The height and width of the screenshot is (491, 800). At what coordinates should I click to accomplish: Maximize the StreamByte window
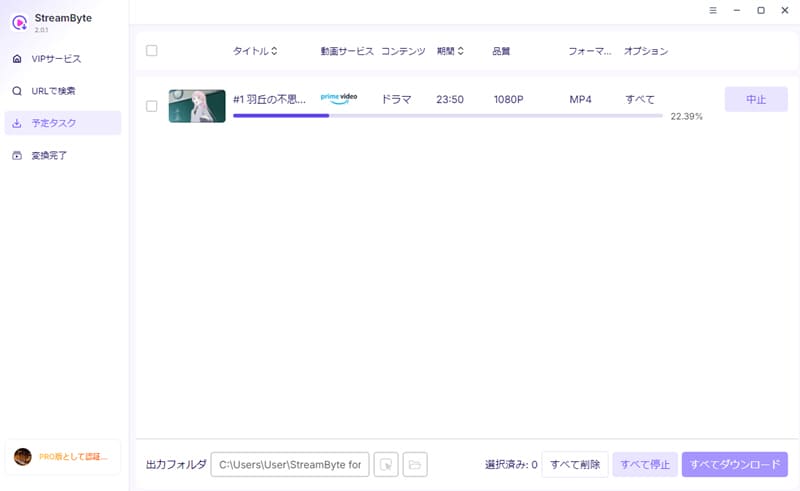pyautogui.click(x=761, y=10)
